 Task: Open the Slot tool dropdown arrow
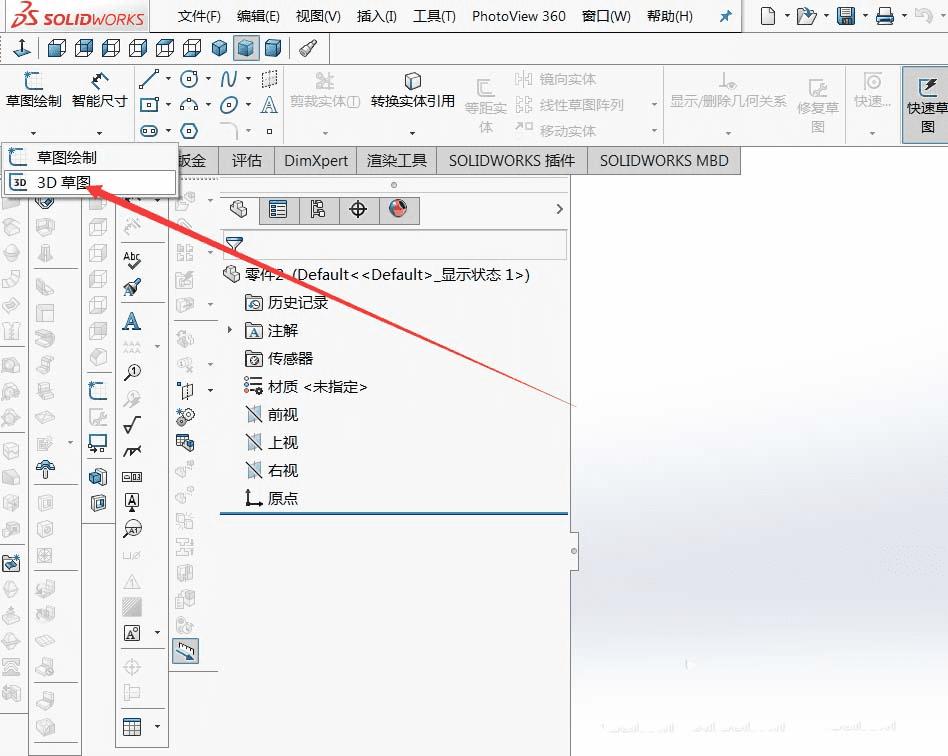point(168,131)
